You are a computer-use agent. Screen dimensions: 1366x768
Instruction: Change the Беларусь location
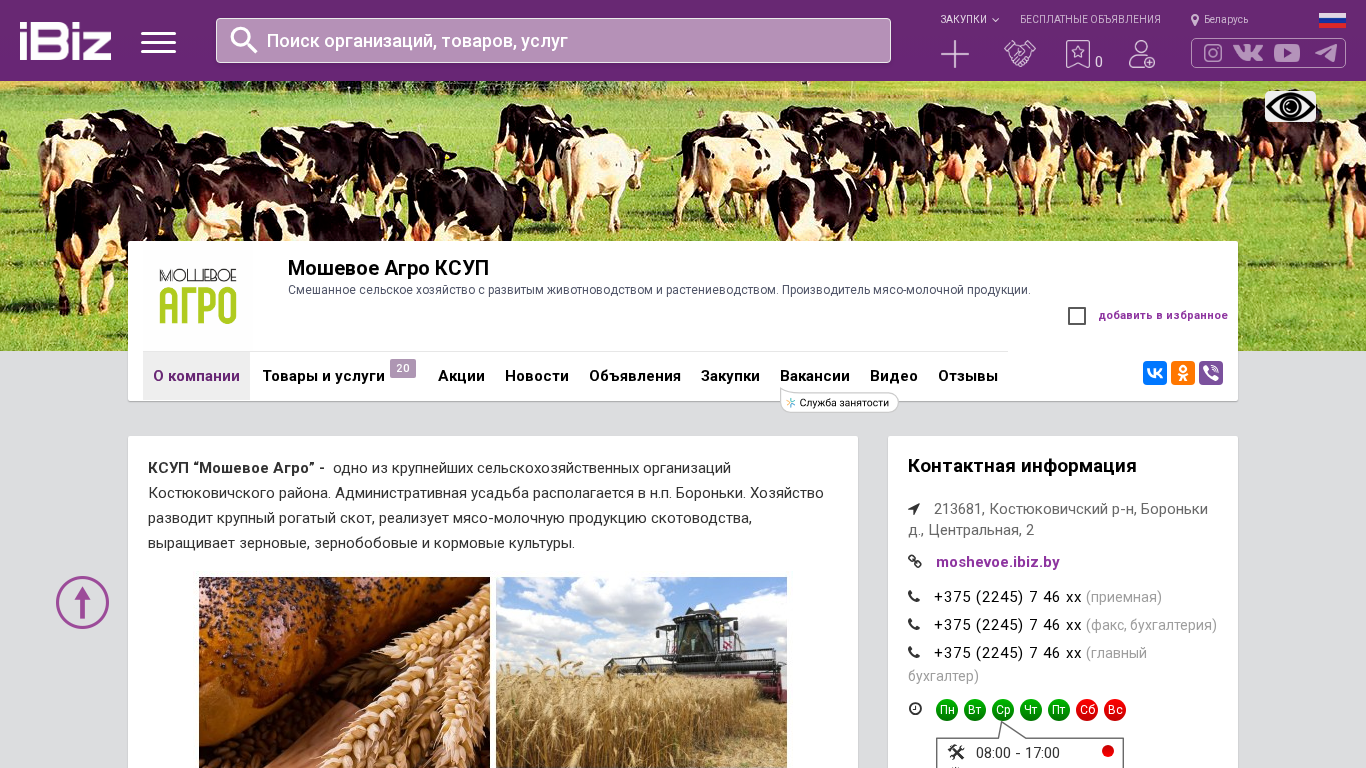tap(1219, 19)
